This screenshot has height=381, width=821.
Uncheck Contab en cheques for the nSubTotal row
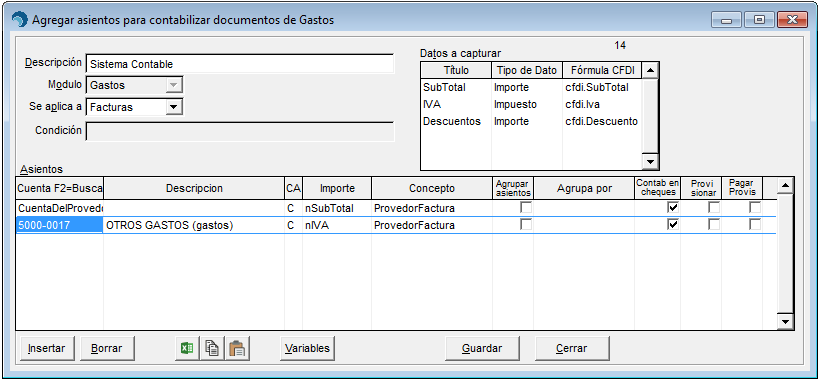673,208
